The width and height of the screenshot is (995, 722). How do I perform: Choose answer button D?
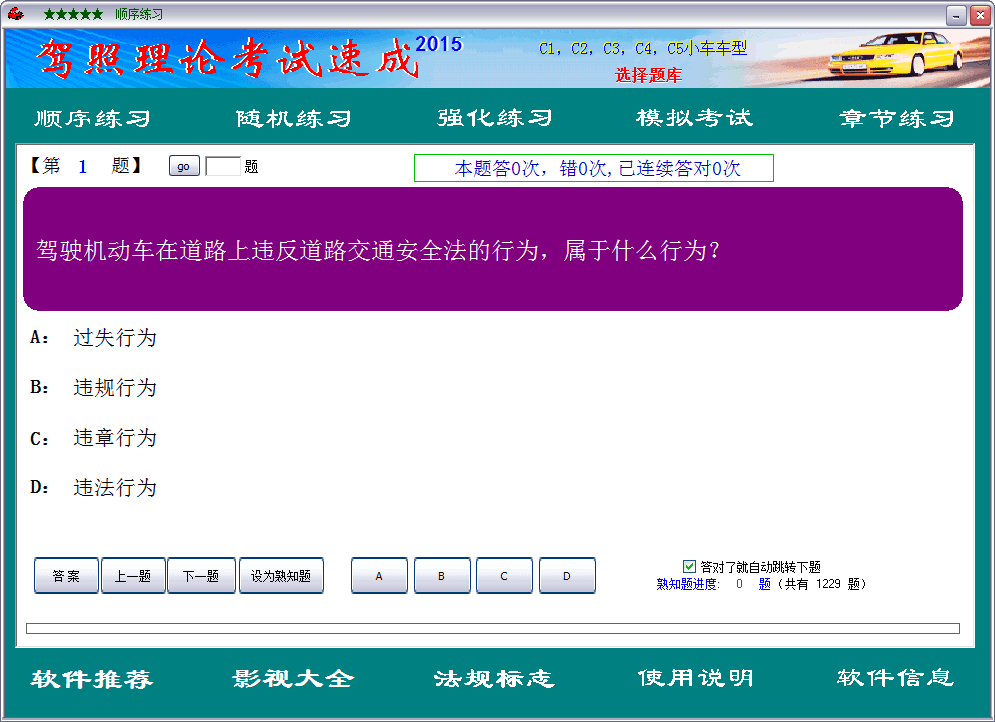click(567, 576)
